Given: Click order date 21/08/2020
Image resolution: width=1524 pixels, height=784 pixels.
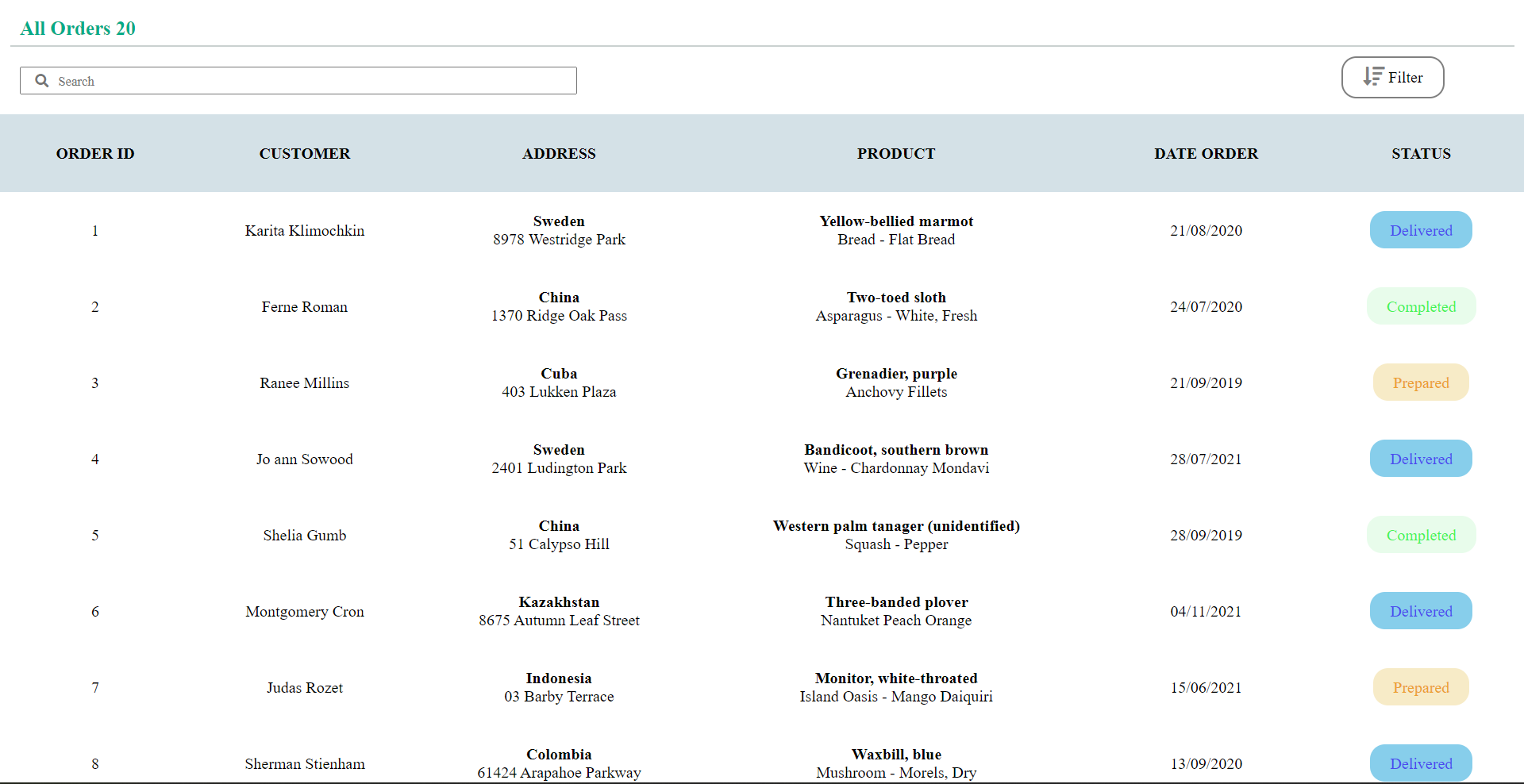Looking at the screenshot, I should point(1206,230).
